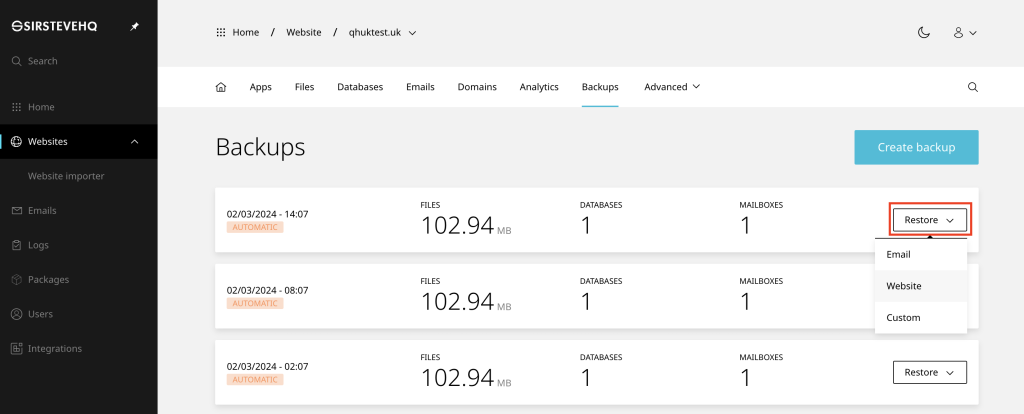Open the Domains tab
The width and height of the screenshot is (1024, 414).
point(477,87)
